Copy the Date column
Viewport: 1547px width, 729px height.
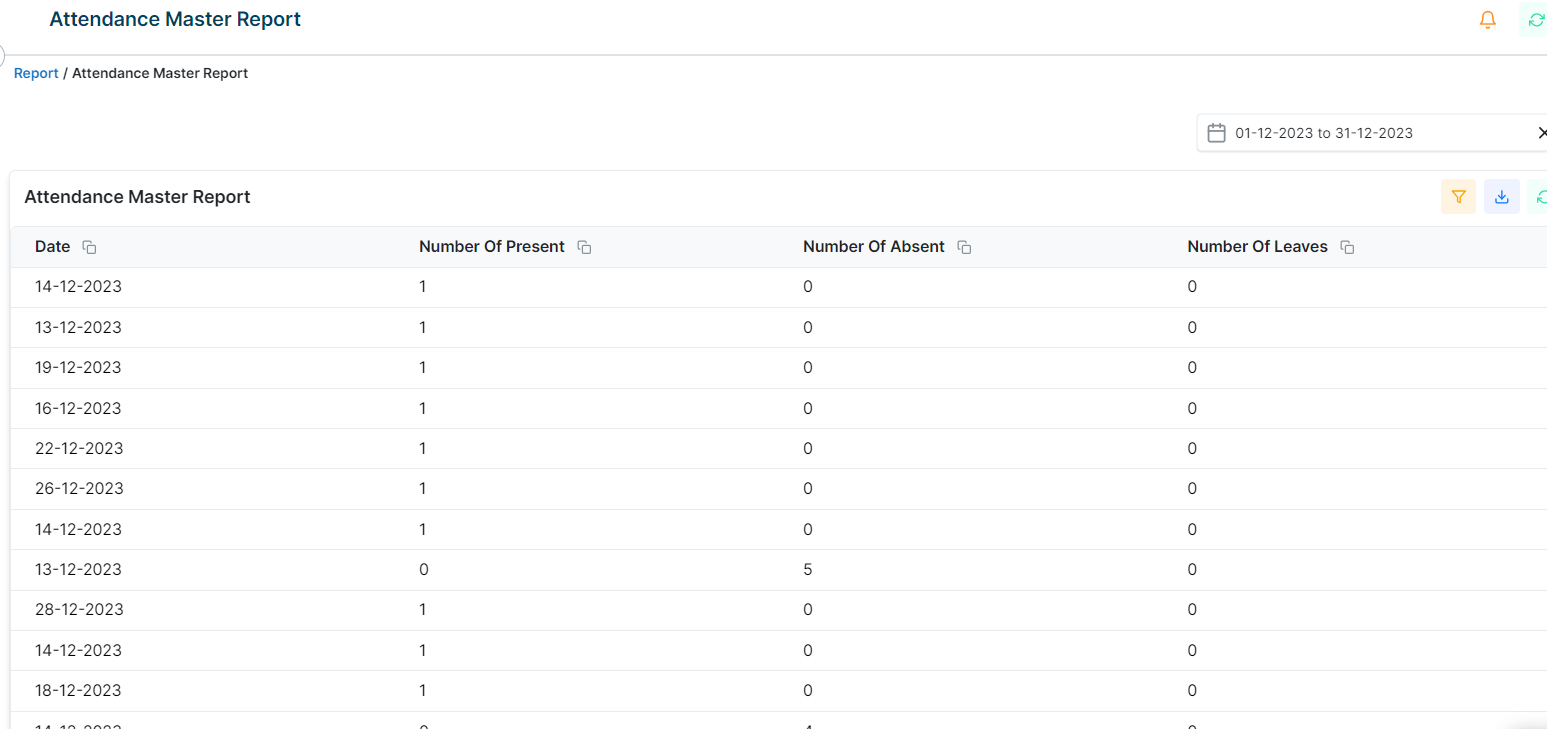pyautogui.click(x=90, y=247)
